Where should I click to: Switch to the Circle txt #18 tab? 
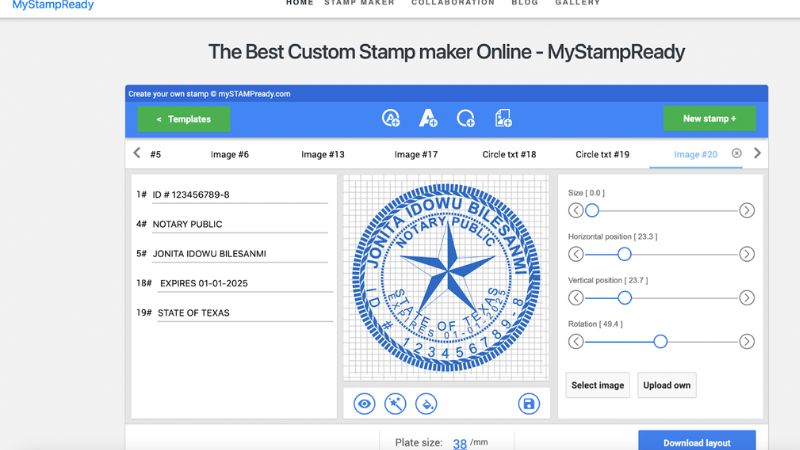[509, 155]
